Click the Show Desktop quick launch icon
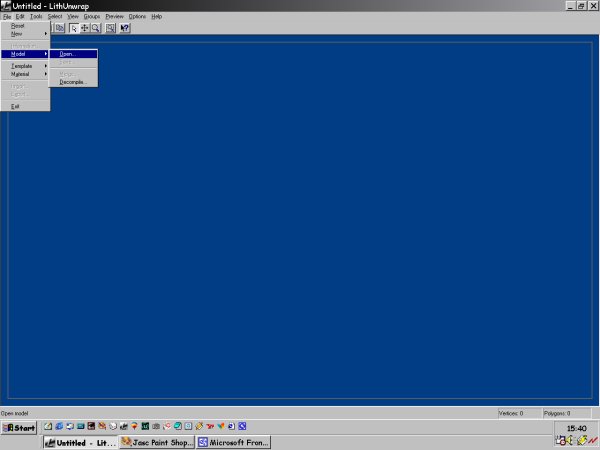 tap(48, 426)
